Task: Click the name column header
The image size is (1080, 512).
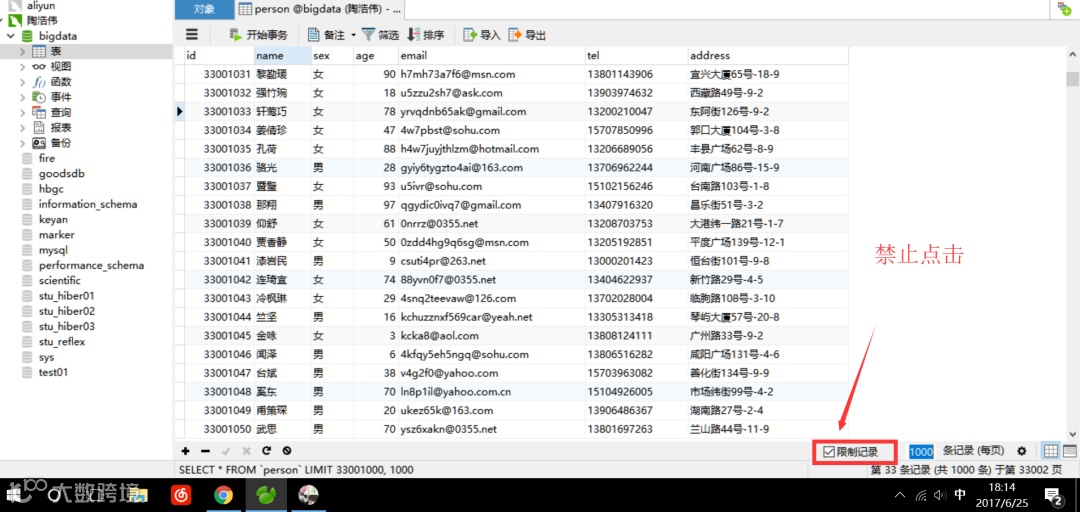Action: (x=282, y=55)
